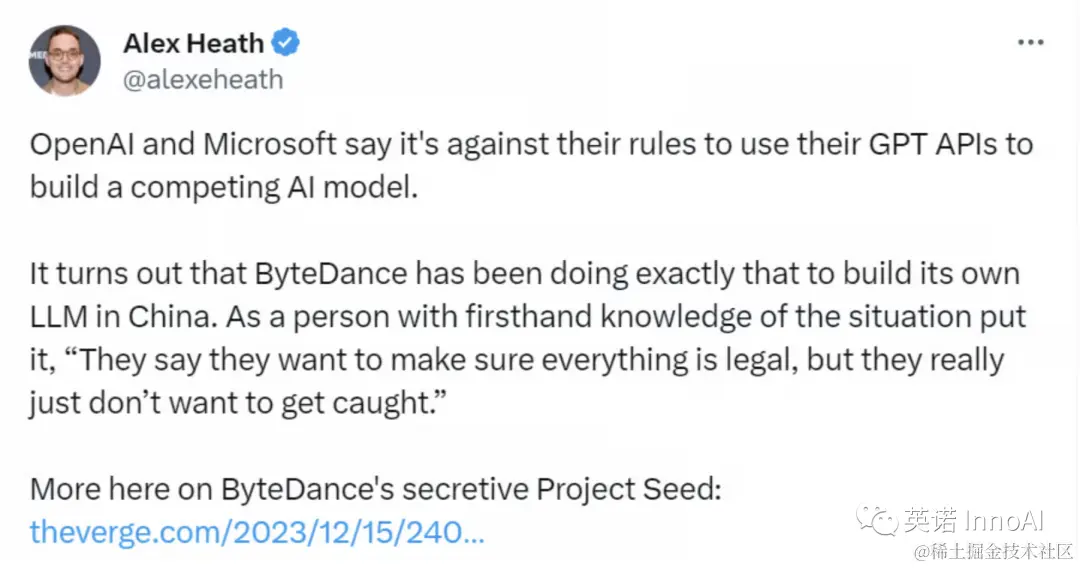
Task: Click the @稀土掘金技术社区 watermark label
Action: tap(994, 551)
